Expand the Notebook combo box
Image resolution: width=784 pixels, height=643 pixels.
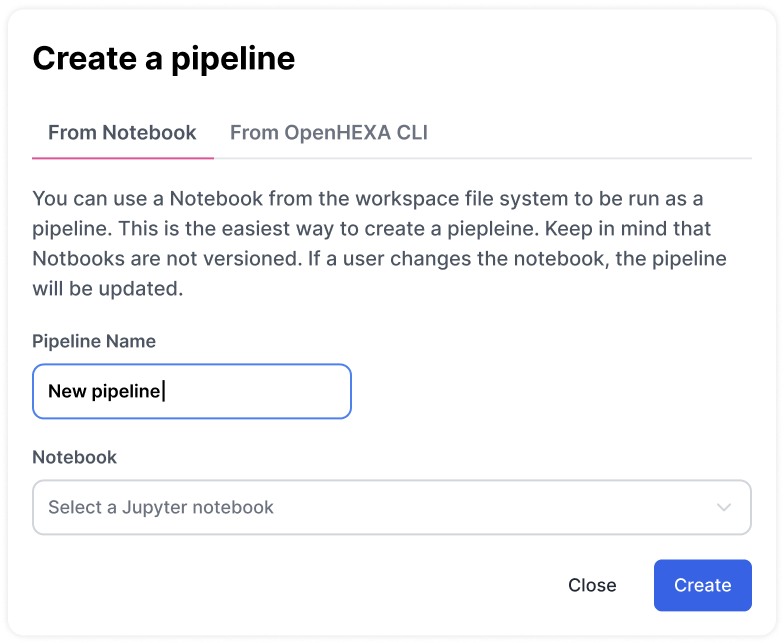(x=391, y=507)
